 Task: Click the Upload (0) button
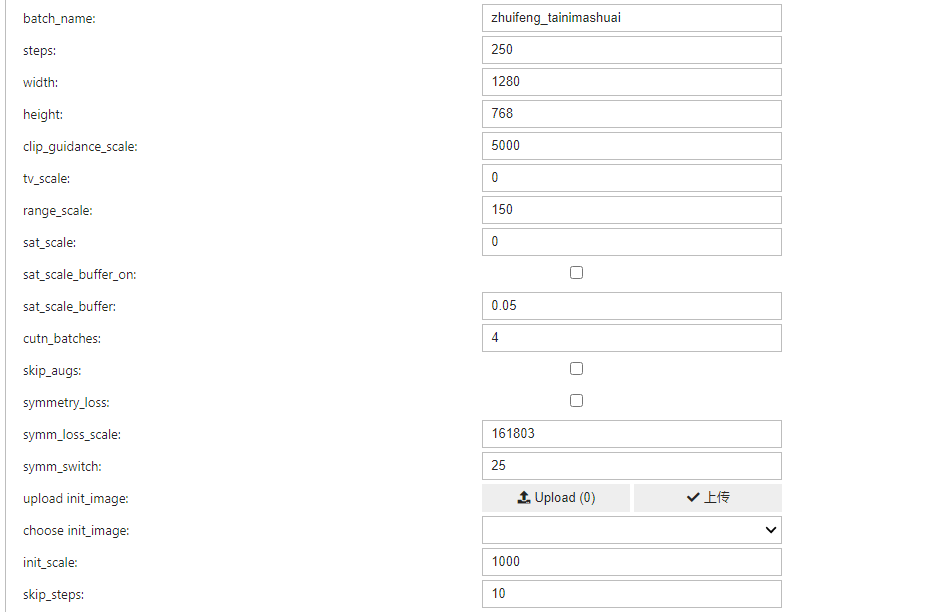pos(556,497)
